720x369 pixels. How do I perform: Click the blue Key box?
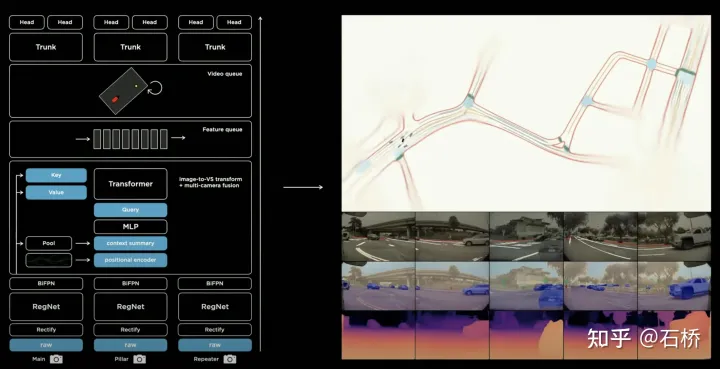pyautogui.click(x=56, y=175)
